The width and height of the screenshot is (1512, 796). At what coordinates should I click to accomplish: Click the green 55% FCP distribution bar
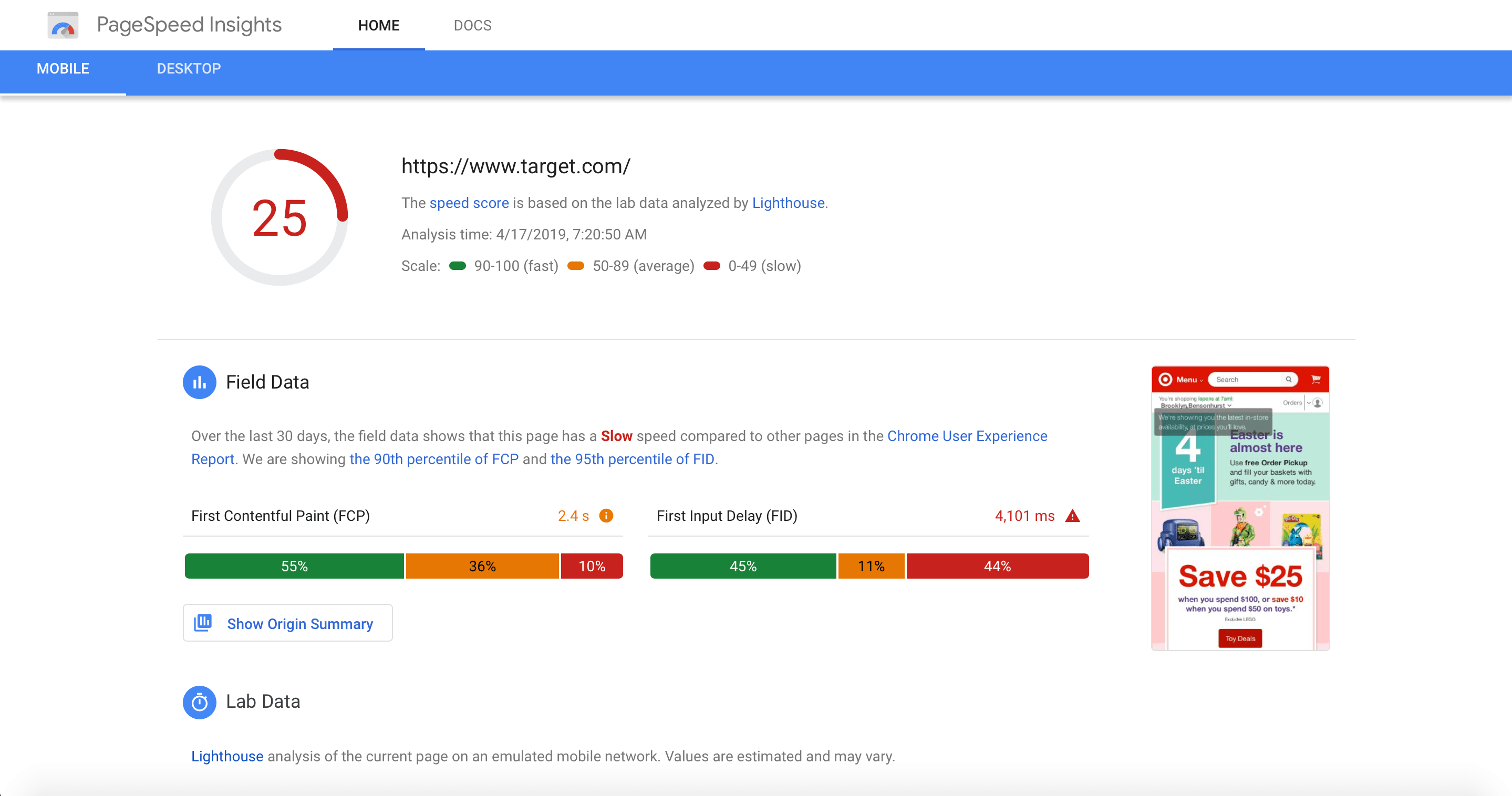click(294, 566)
